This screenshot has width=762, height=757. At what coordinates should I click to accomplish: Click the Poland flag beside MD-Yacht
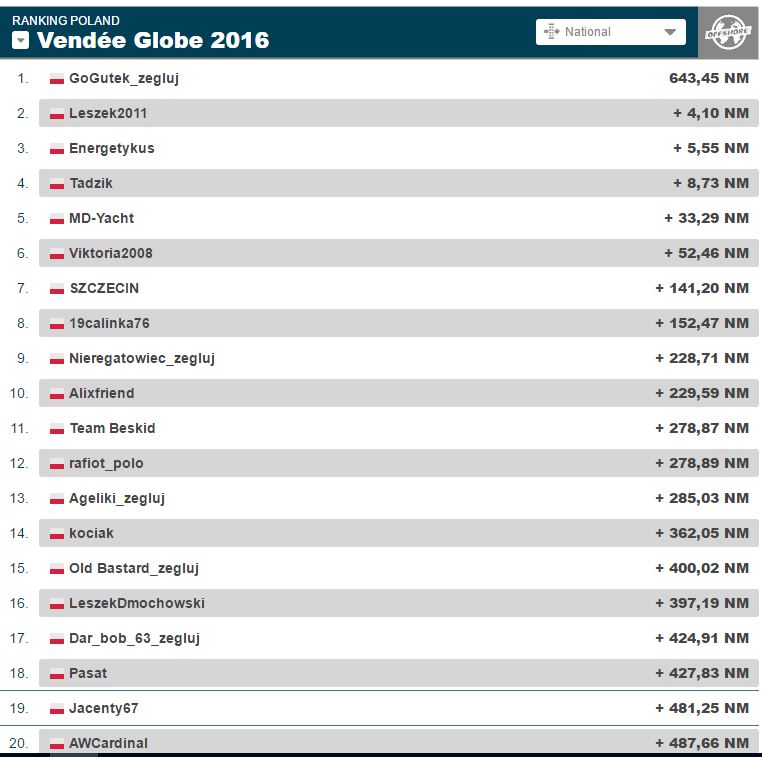pyautogui.click(x=57, y=219)
